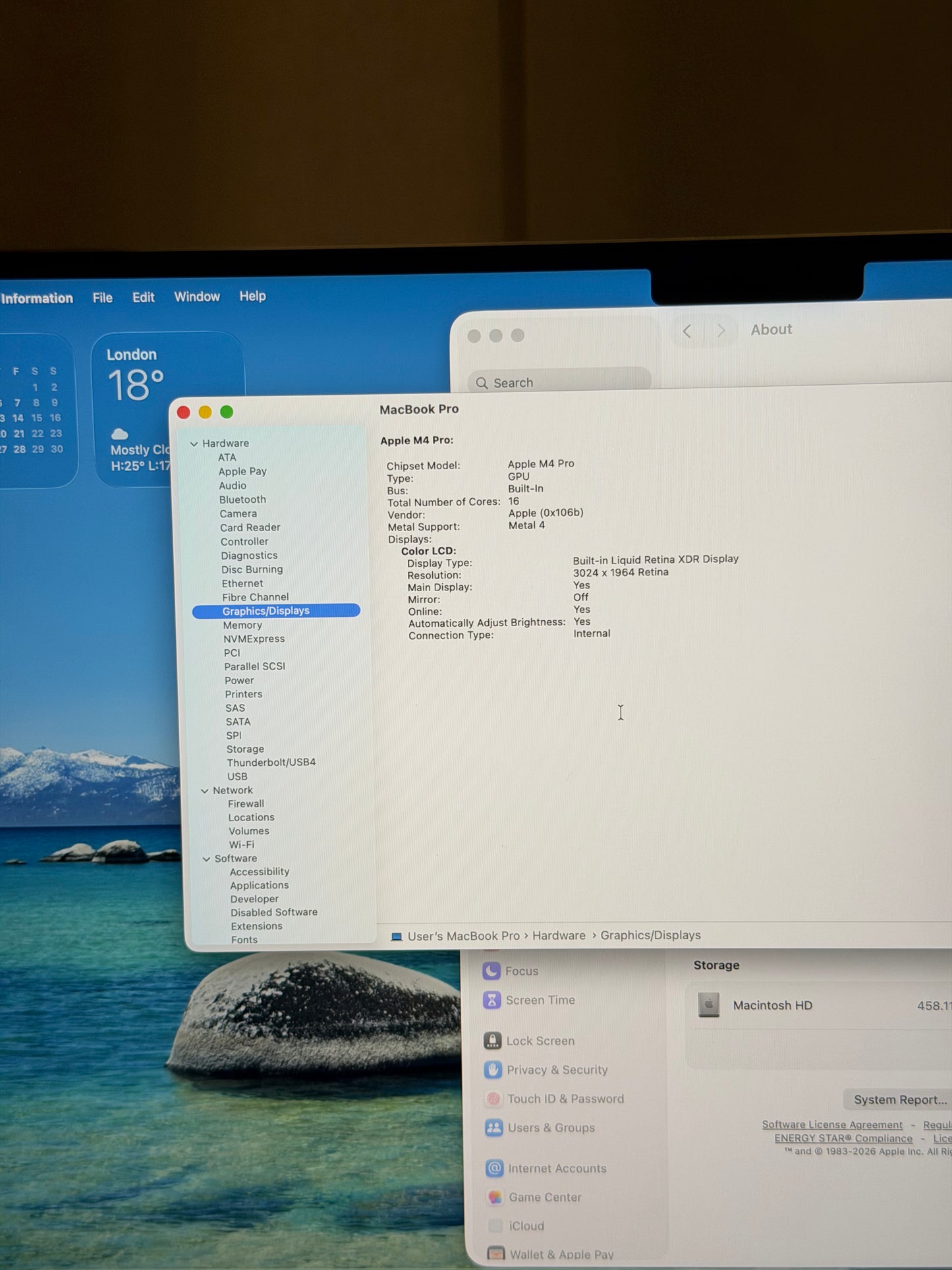Select USB in the sidebar
Screen dimensions: 952x1270
(x=237, y=777)
